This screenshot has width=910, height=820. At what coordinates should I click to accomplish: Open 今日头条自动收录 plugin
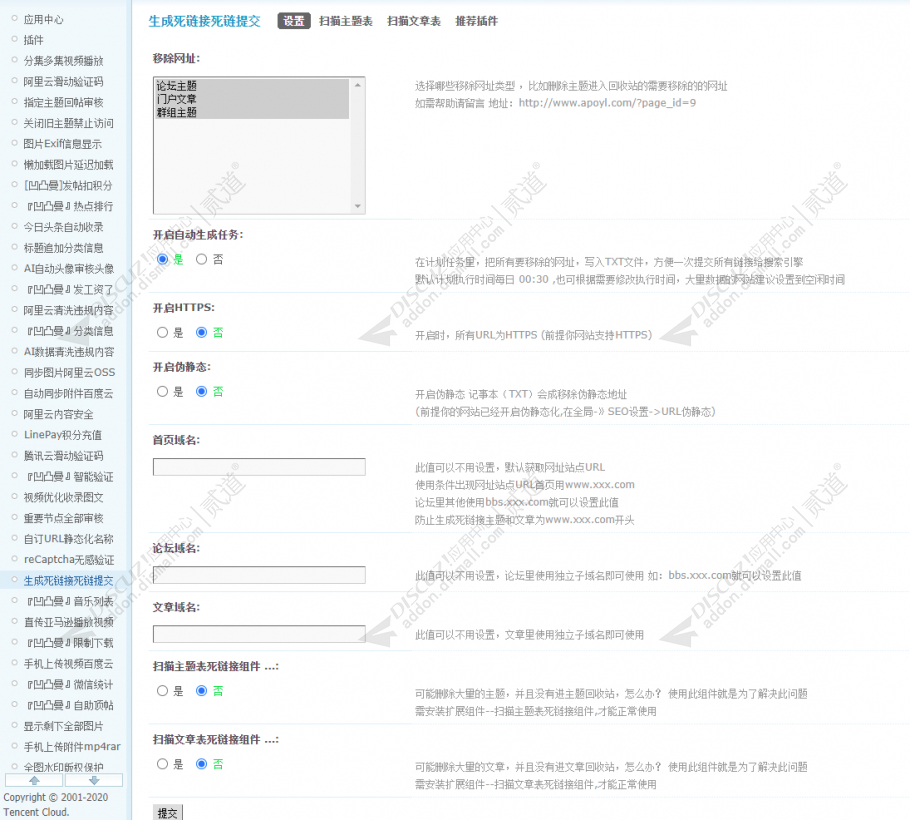[x=63, y=227]
